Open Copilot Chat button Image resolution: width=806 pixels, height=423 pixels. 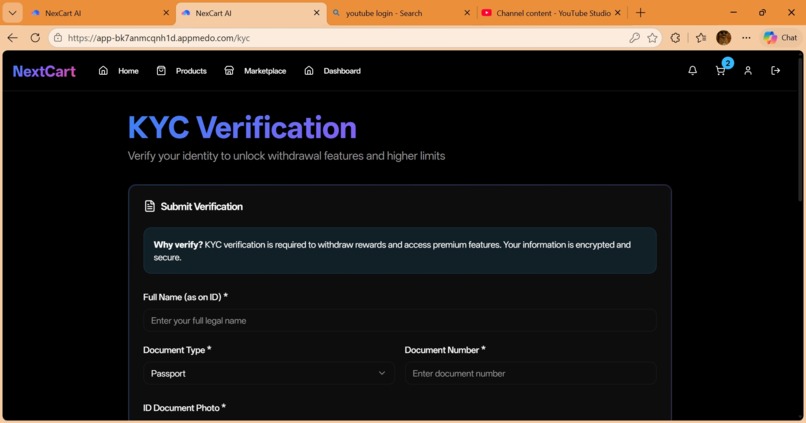pyautogui.click(x=780, y=38)
